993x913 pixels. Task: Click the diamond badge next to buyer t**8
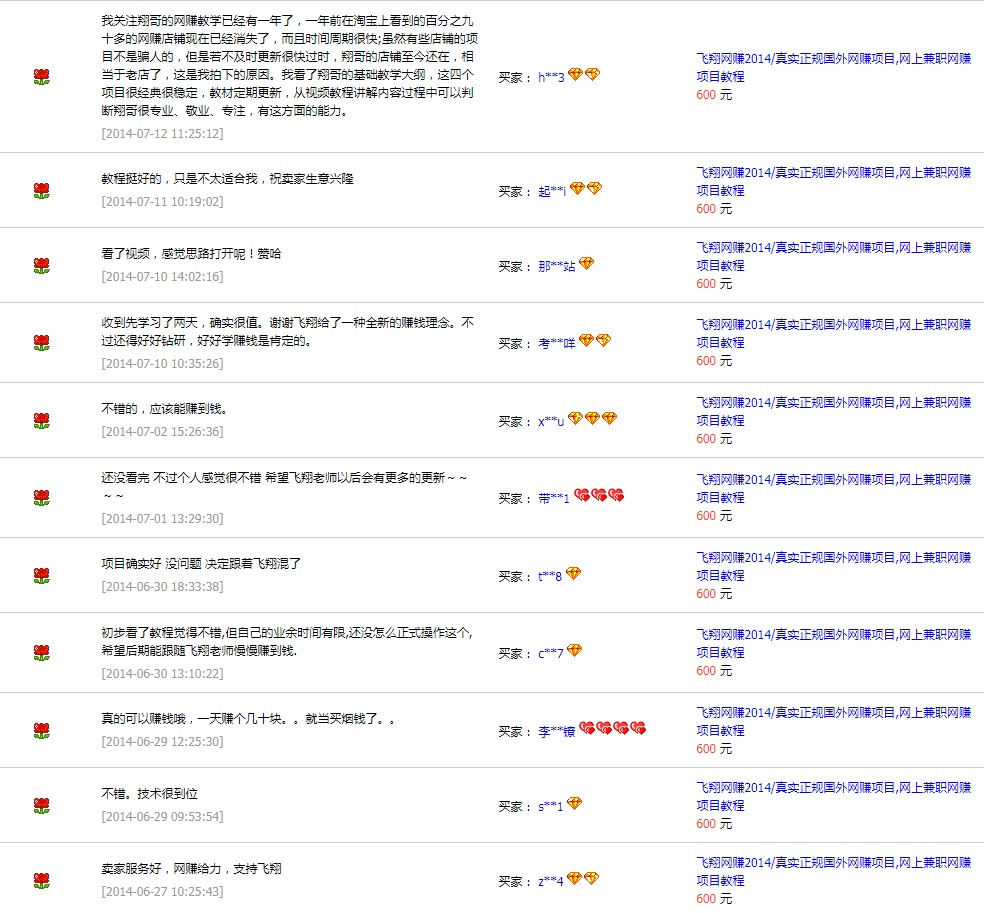(573, 574)
